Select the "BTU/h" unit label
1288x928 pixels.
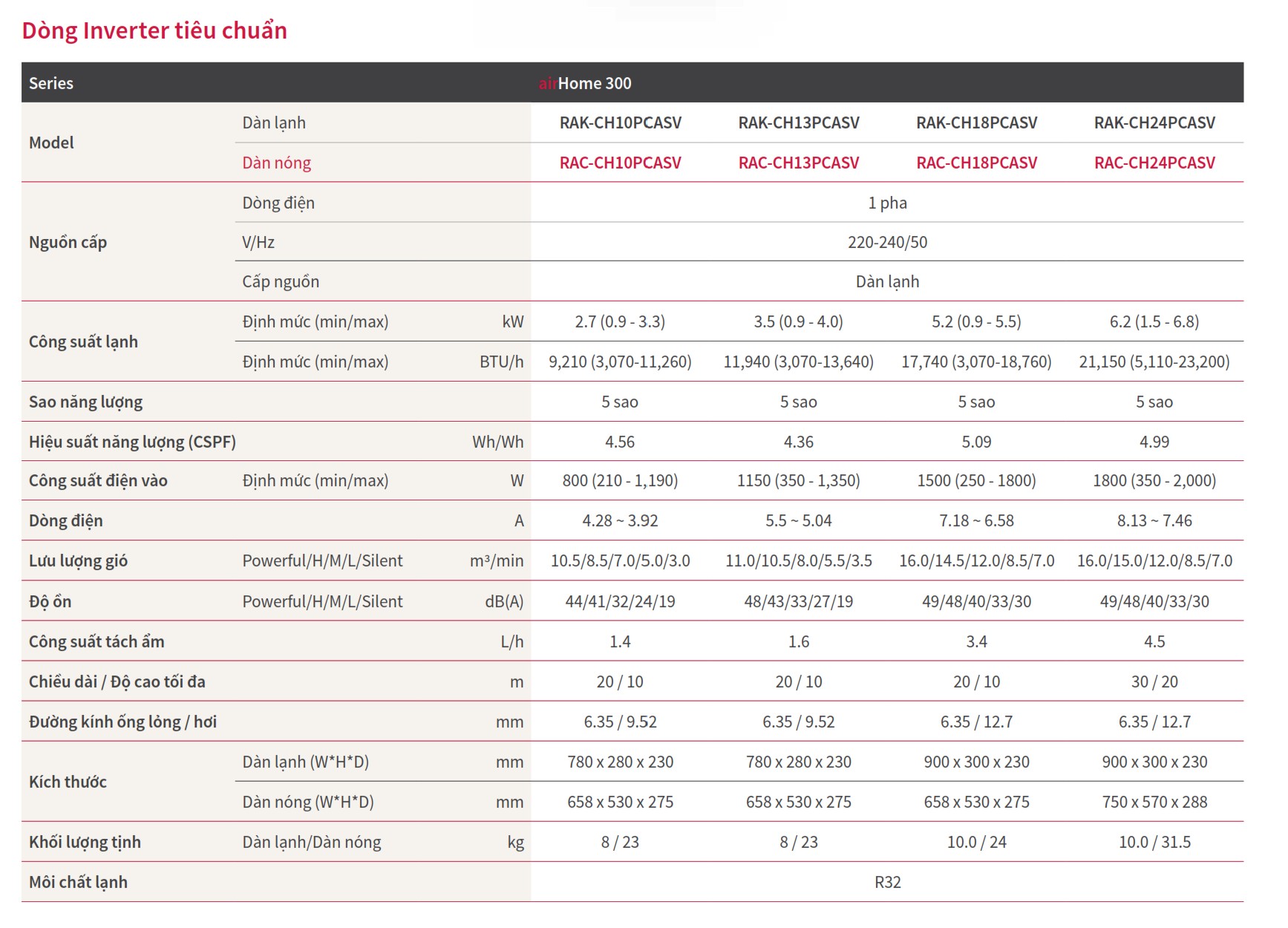(502, 362)
